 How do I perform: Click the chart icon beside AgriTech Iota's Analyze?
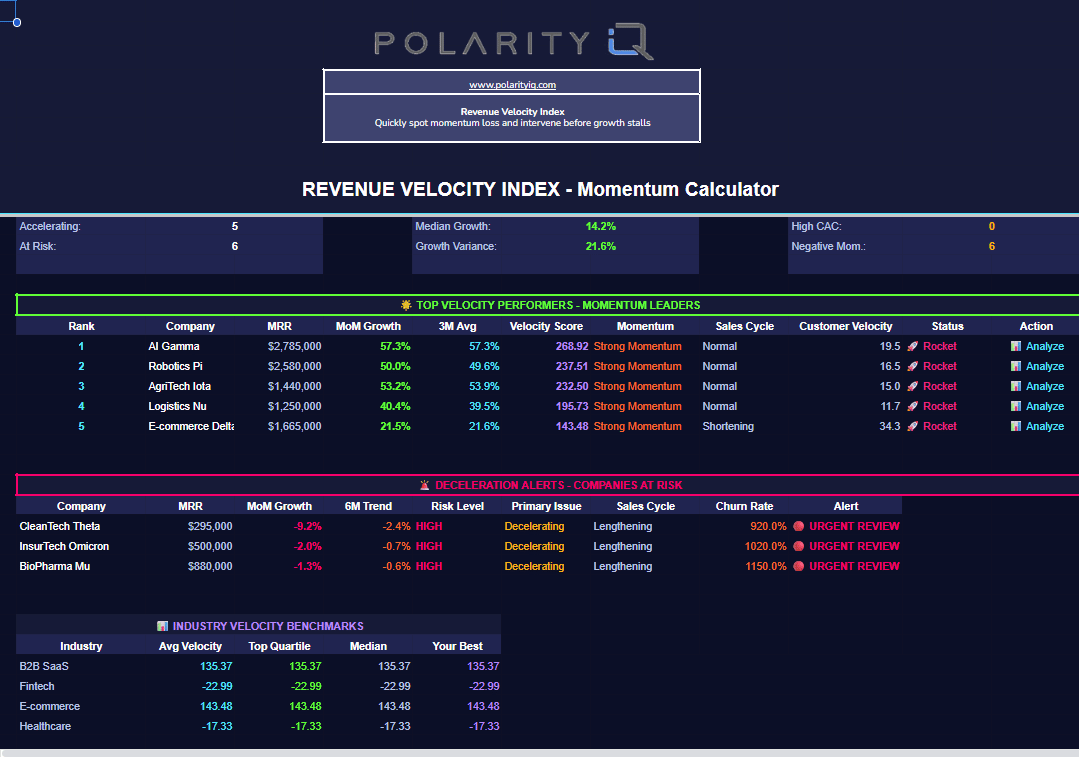pyautogui.click(x=1016, y=386)
